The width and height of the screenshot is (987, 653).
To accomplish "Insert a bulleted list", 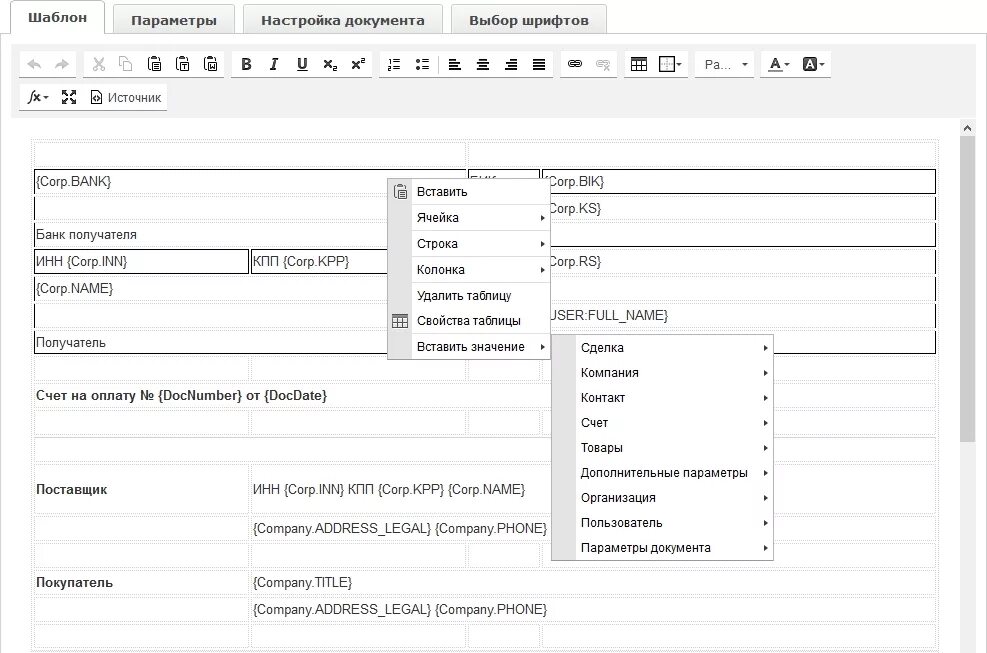I will click(422, 64).
